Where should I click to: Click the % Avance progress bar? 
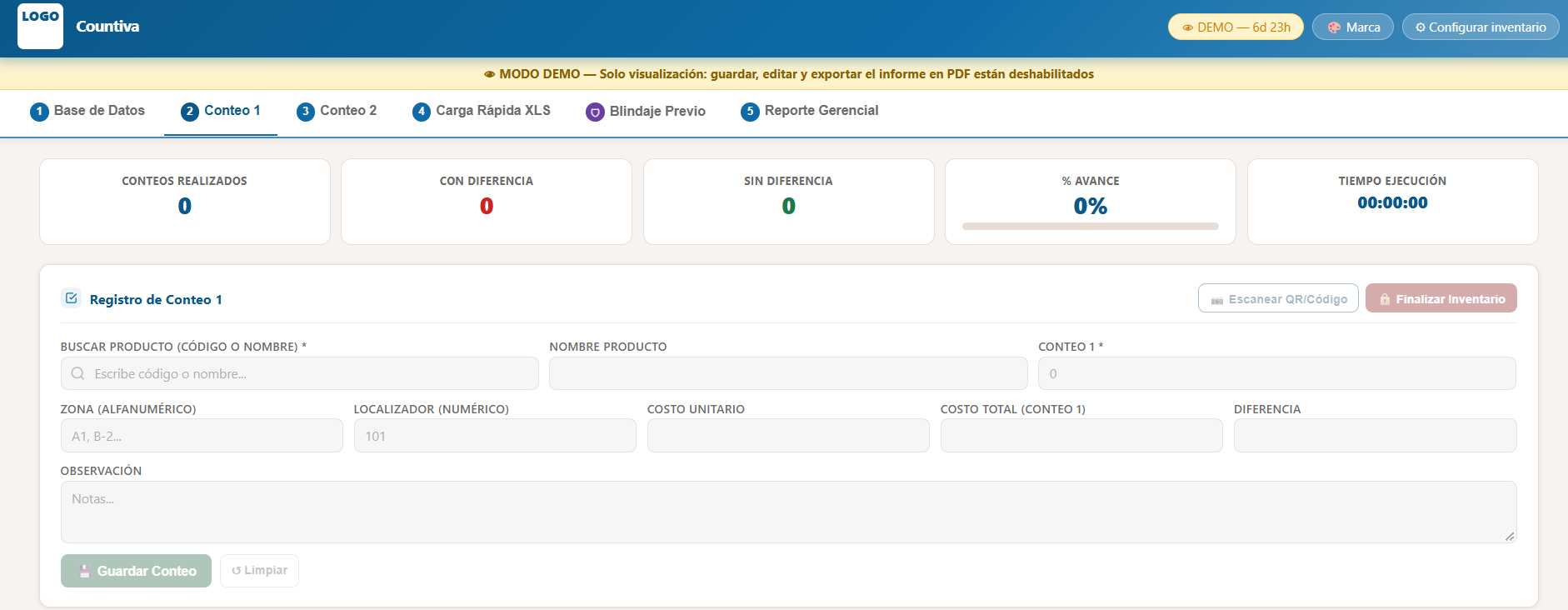(1091, 226)
